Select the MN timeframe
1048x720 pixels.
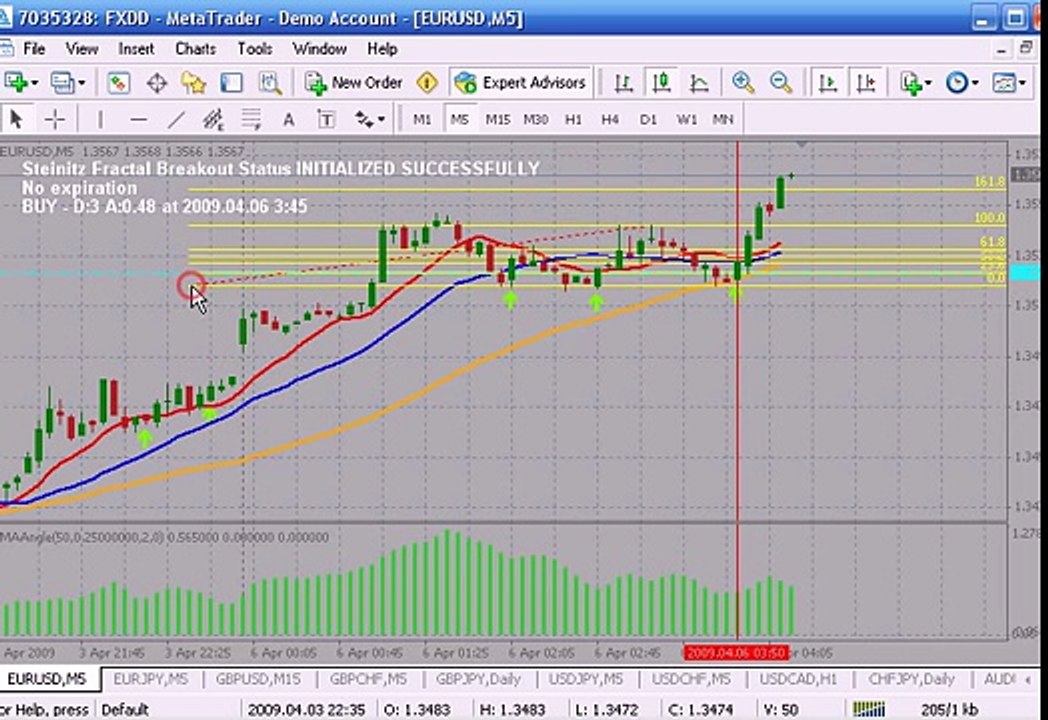coord(723,120)
